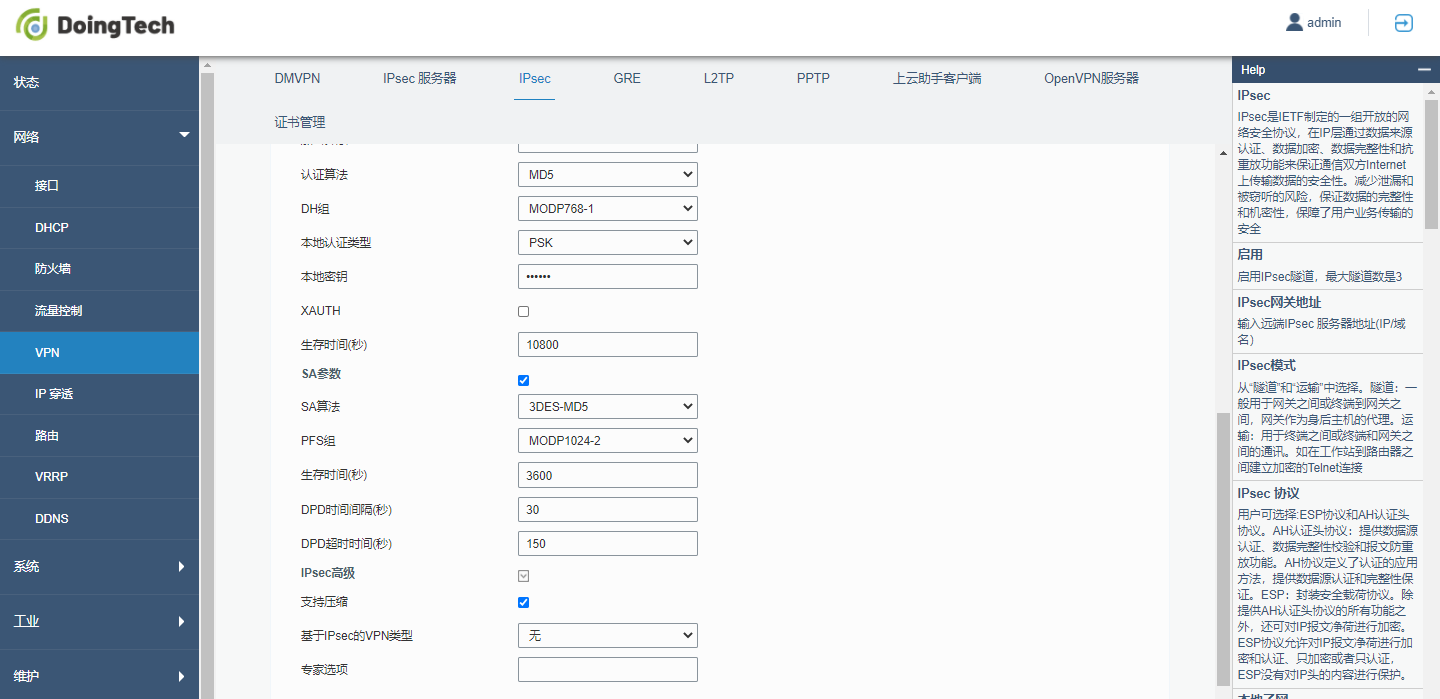This screenshot has height=699, width=1440.
Task: Open IP 穿透 in the sidebar
Action: point(99,394)
